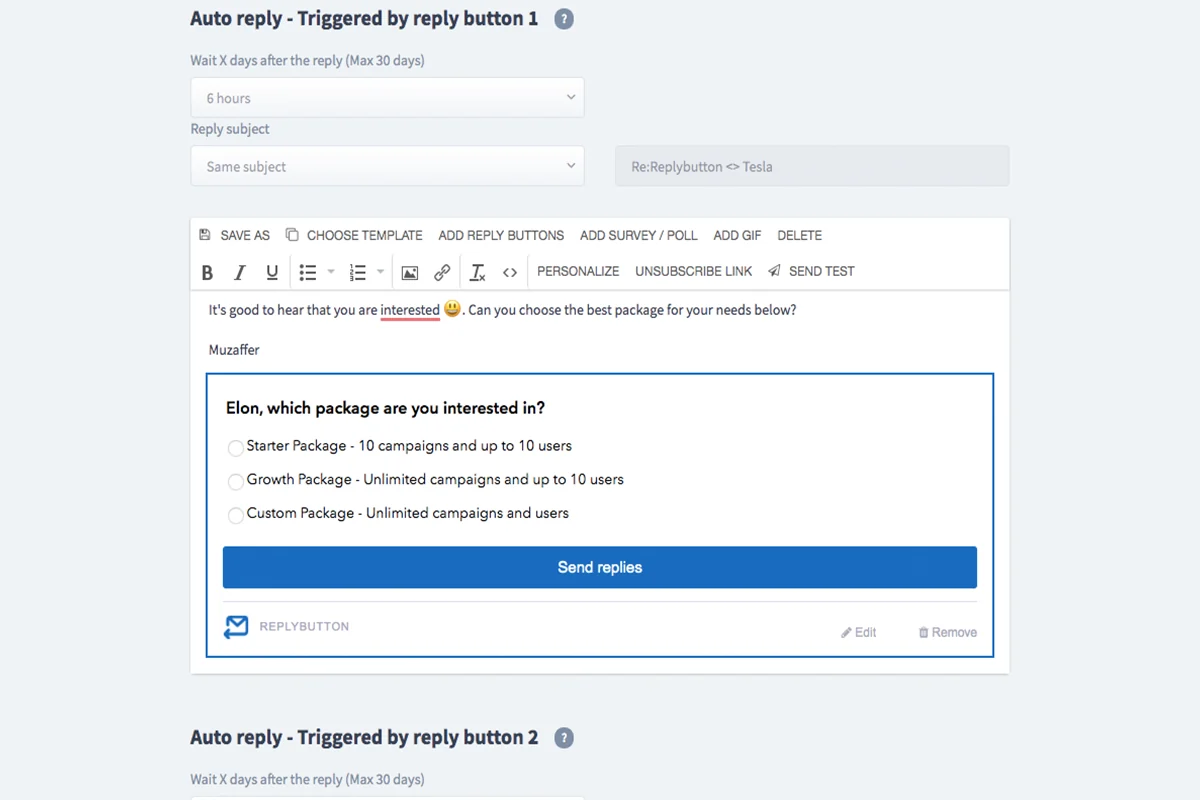The image size is (1200, 800).
Task: Insert an image into the reply
Action: [410, 272]
